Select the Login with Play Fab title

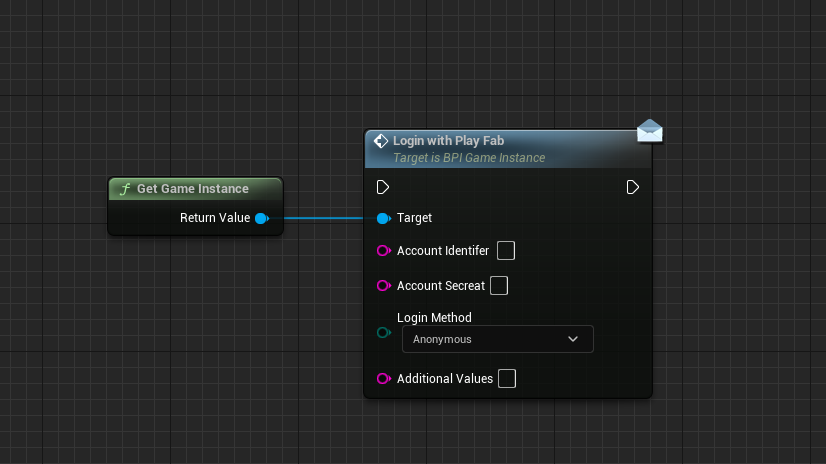[448, 141]
